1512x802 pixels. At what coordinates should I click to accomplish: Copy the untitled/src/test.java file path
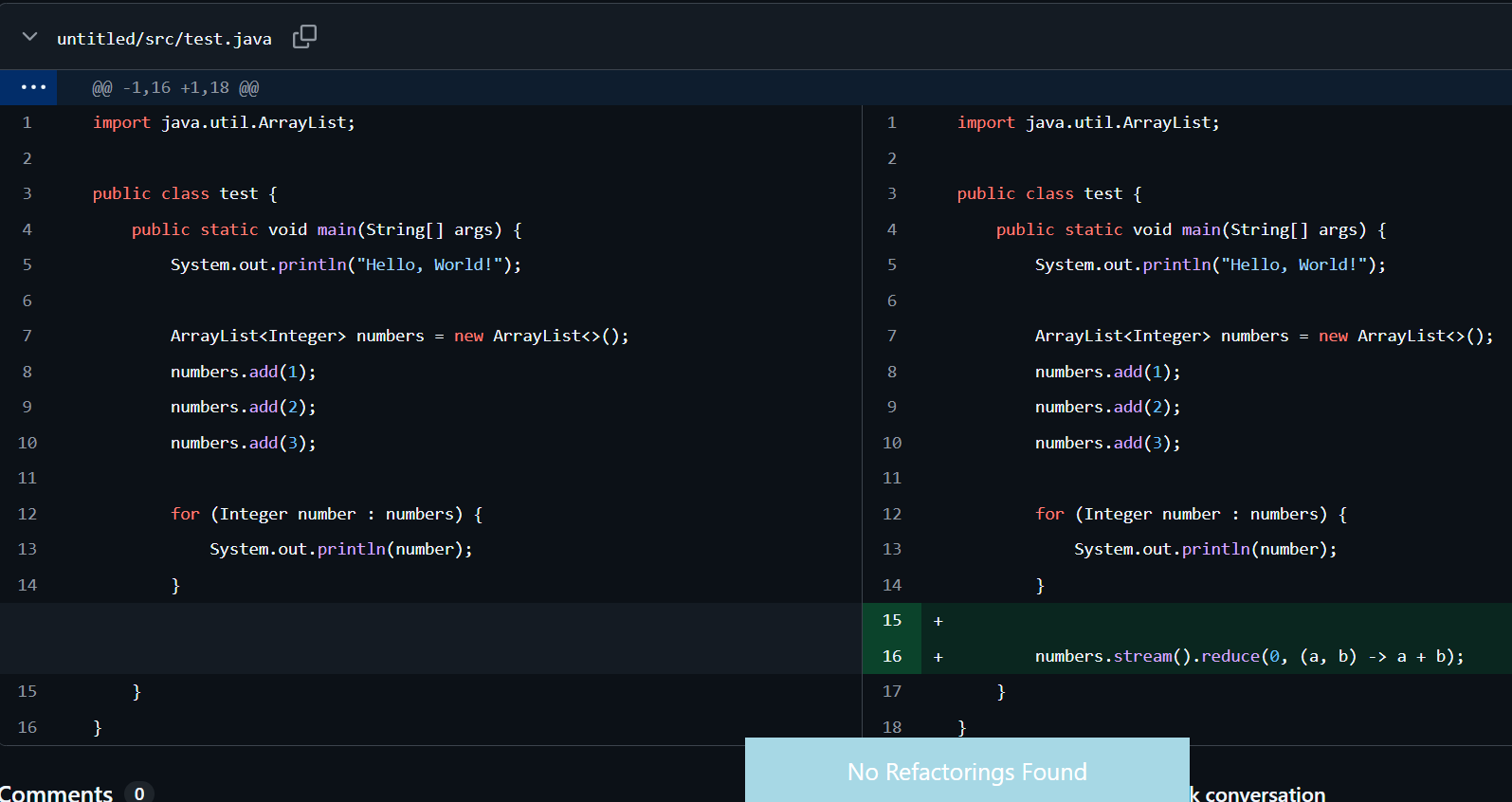coord(304,37)
